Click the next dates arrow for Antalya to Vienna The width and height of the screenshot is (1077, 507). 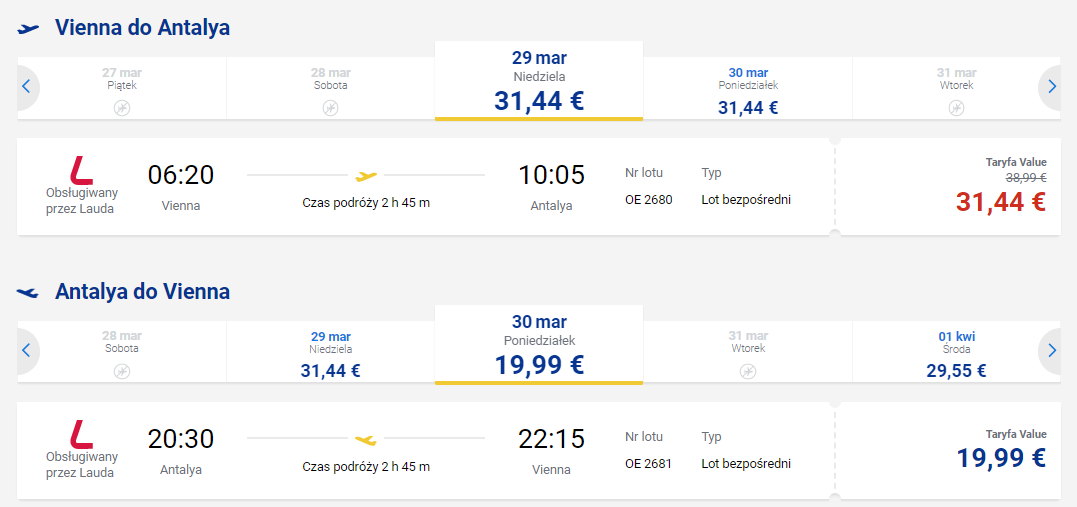1051,351
